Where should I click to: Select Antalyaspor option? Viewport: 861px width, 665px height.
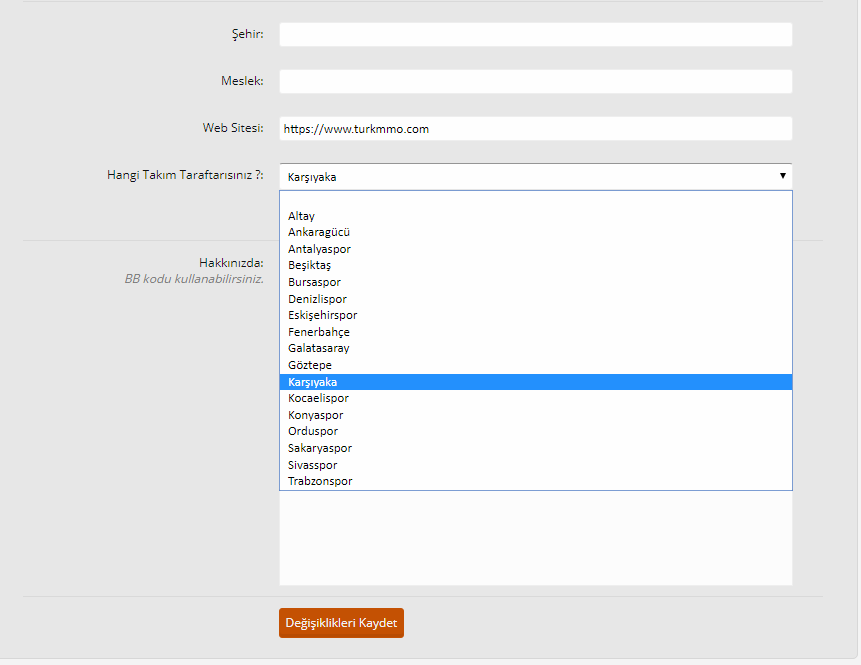point(319,249)
